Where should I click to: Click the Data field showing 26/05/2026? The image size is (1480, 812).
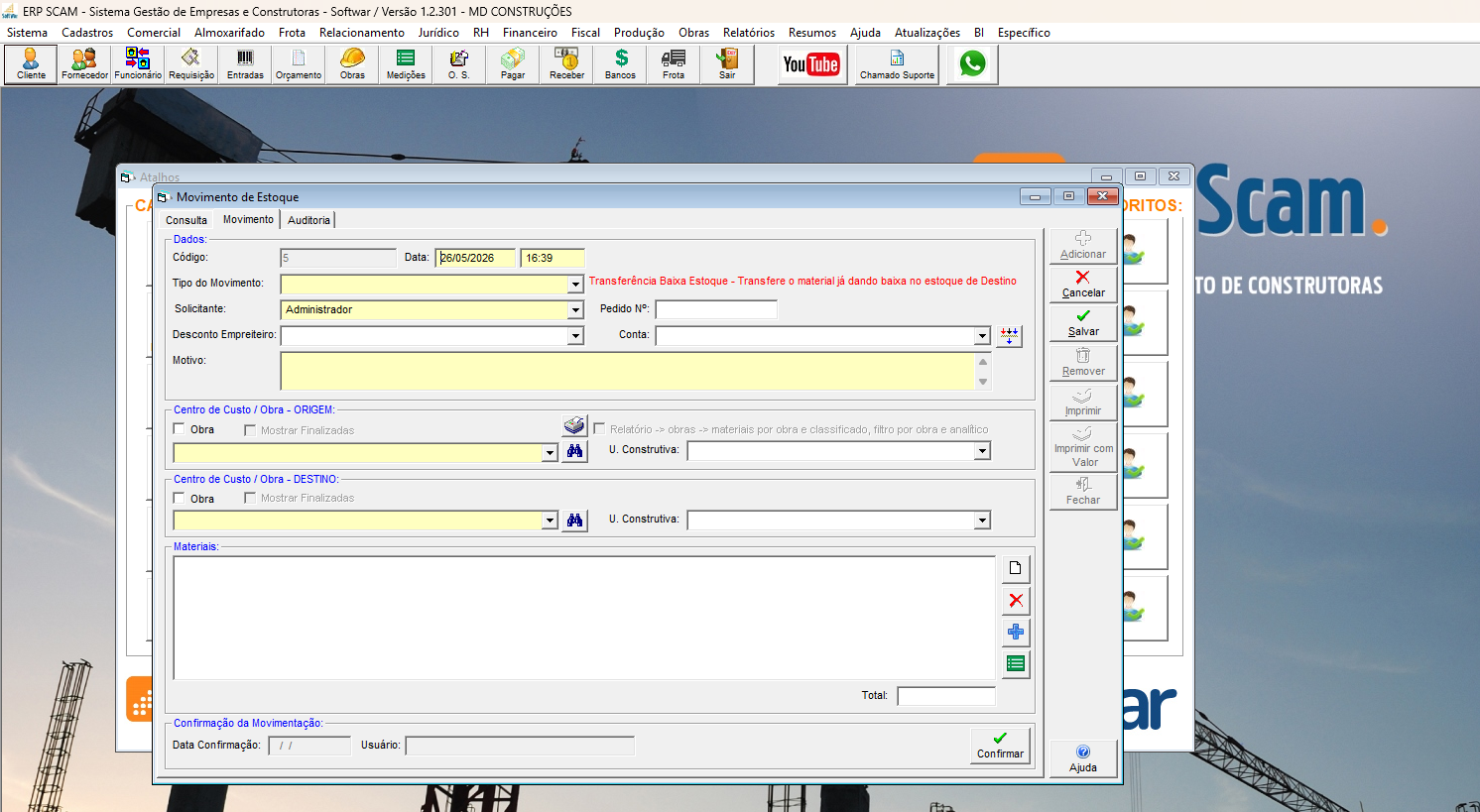tap(475, 258)
